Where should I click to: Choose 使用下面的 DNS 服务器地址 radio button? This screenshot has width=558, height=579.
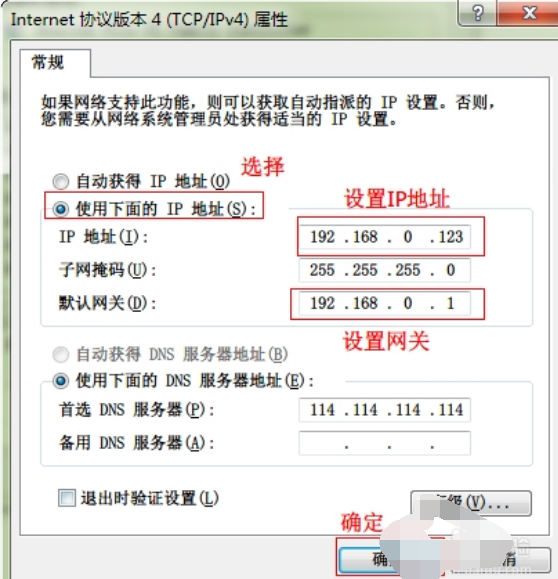coord(61,381)
